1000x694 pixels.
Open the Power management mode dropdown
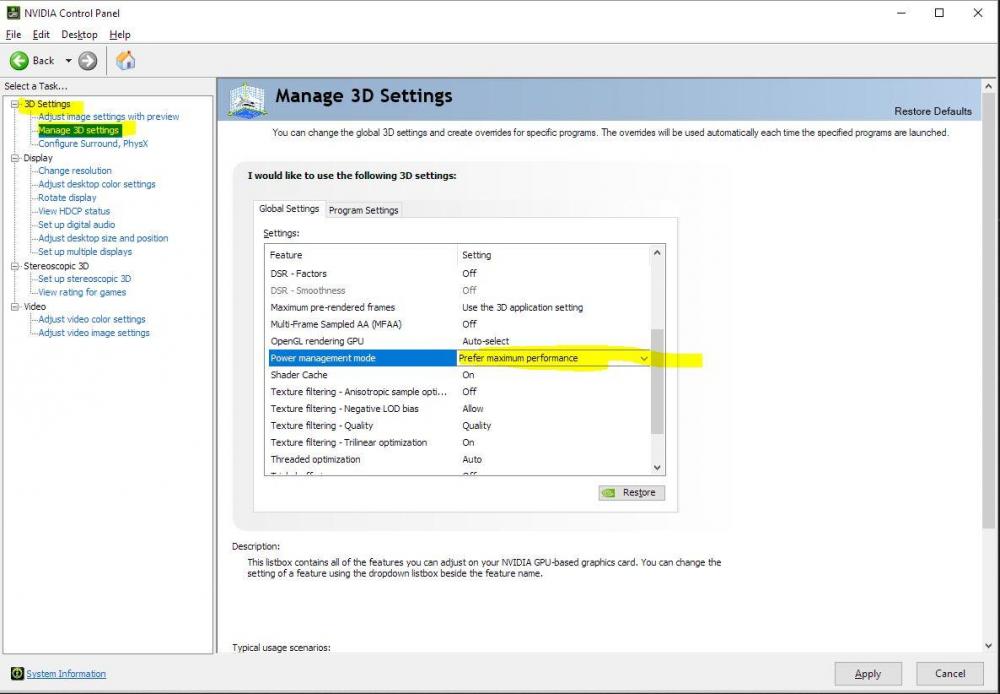pyautogui.click(x=643, y=358)
